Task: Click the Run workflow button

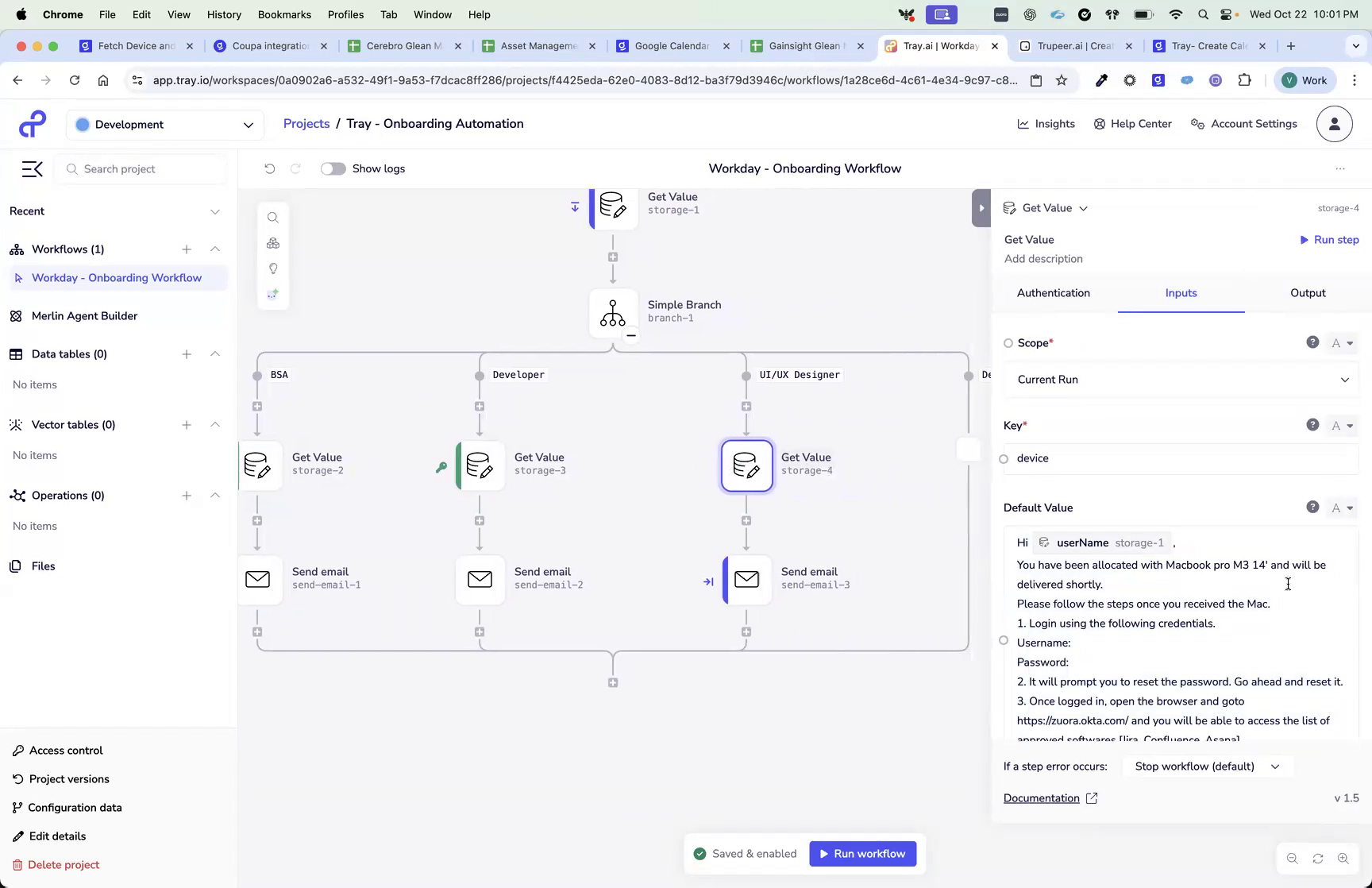Action: click(x=862, y=853)
